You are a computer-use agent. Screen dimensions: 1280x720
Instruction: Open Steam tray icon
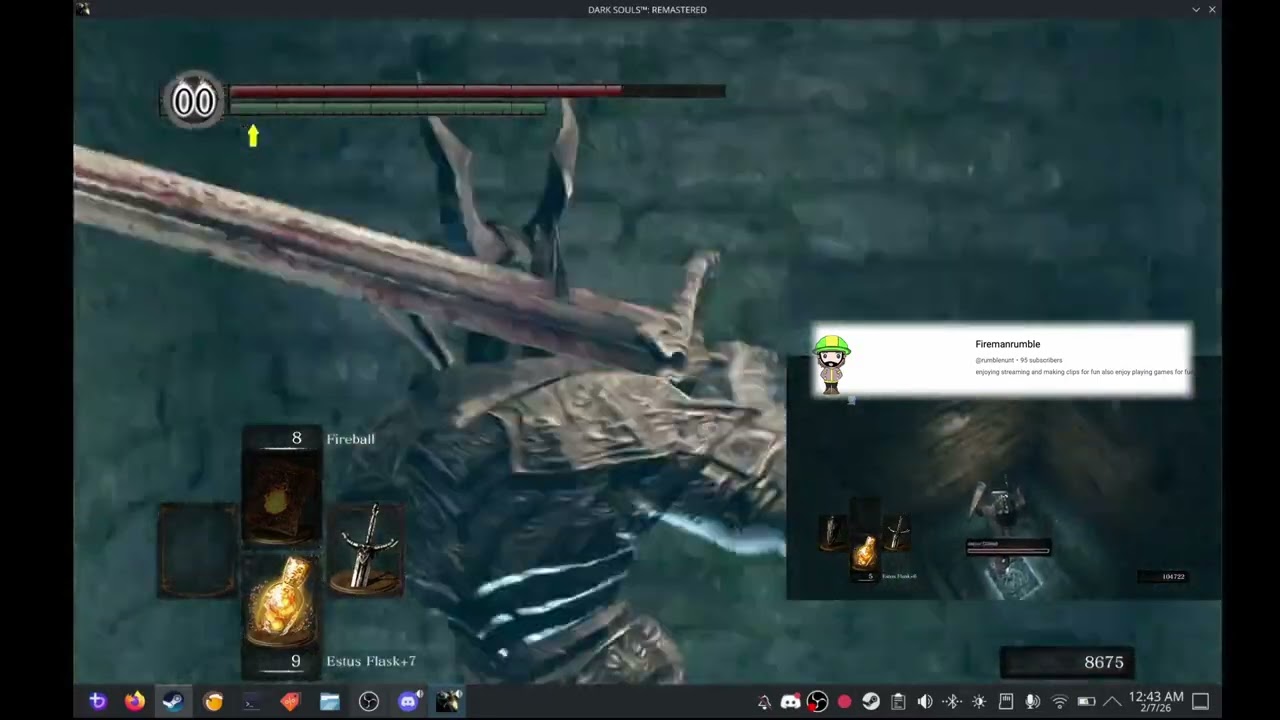tap(871, 702)
